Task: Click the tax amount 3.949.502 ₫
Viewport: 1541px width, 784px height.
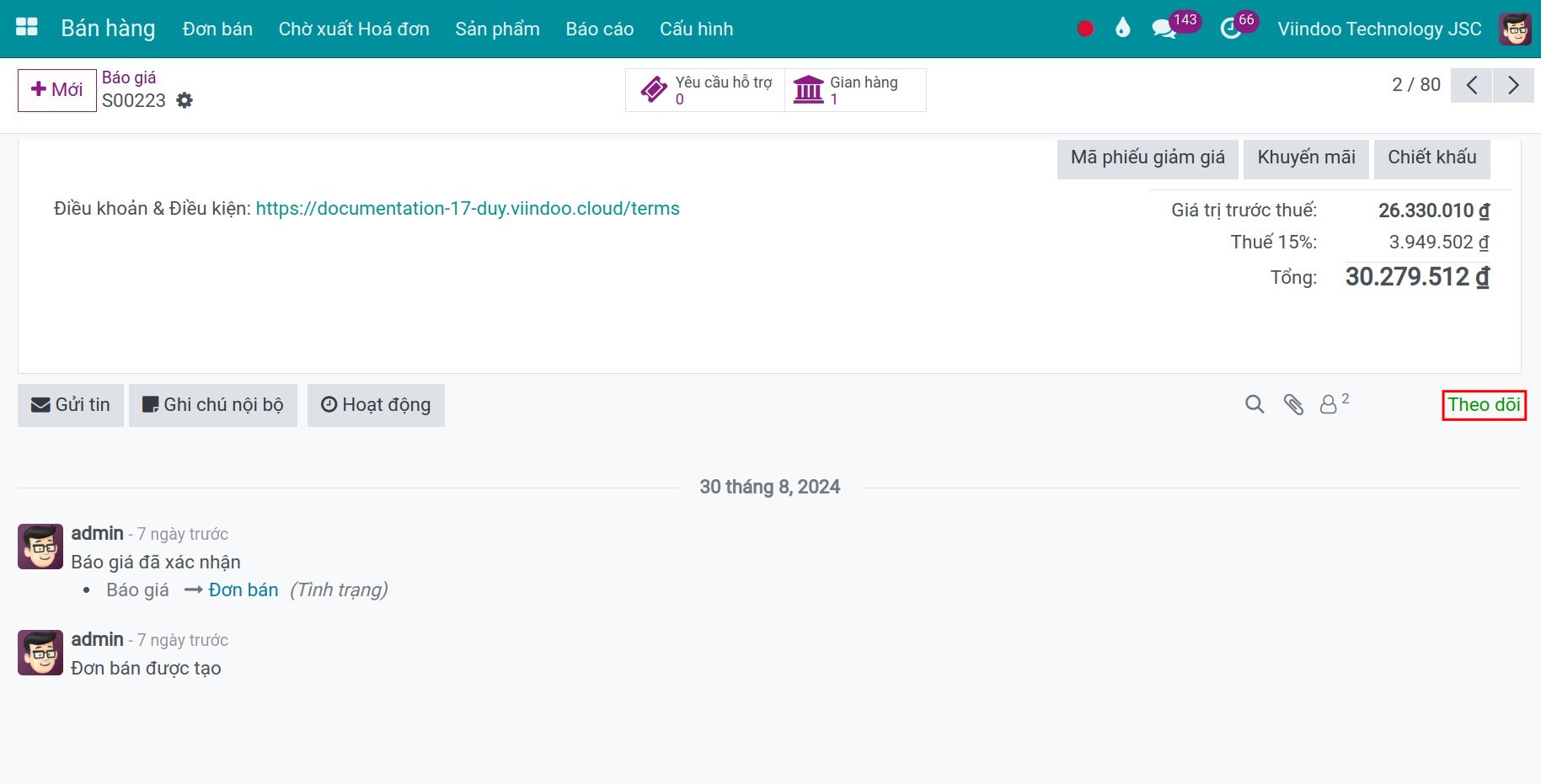Action: coord(1439,243)
